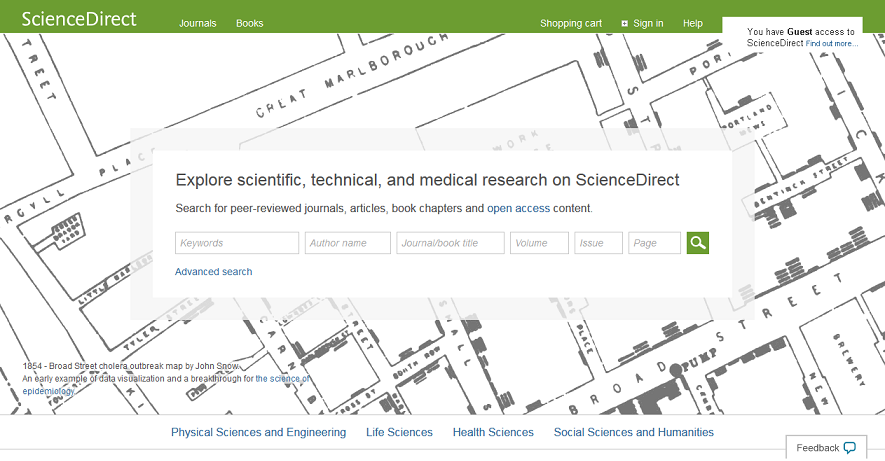The height and width of the screenshot is (461, 885).
Task: Browse Physical Sciences and Engineering
Action: (259, 432)
